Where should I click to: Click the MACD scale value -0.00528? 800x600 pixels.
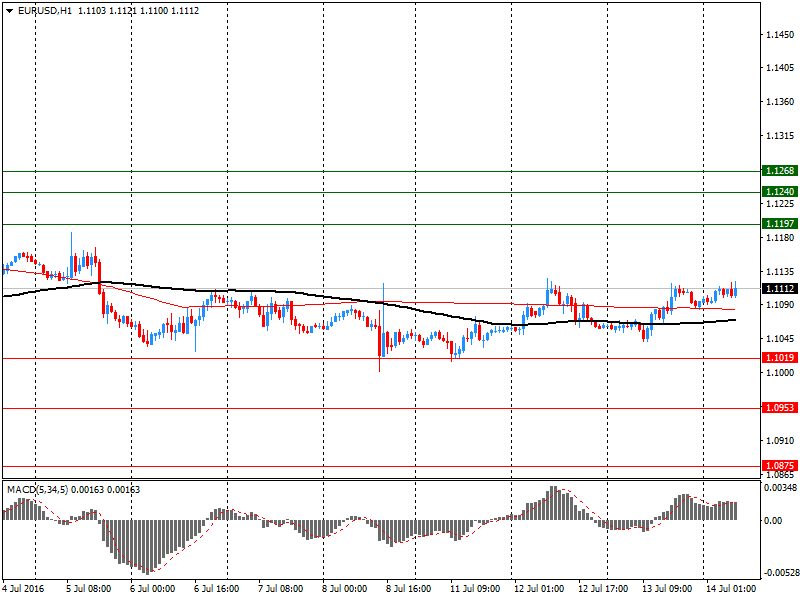[x=780, y=573]
